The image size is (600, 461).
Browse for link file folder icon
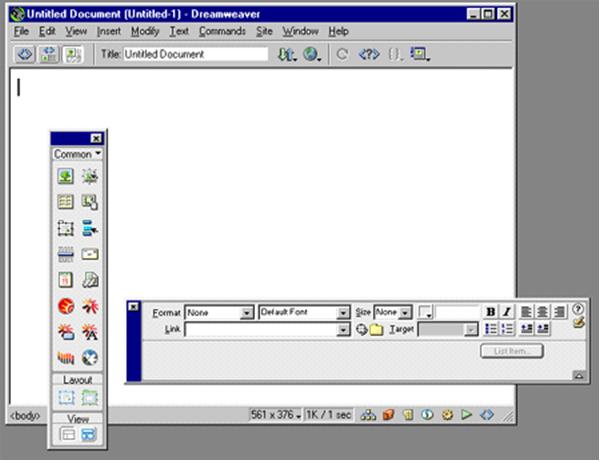coord(377,329)
